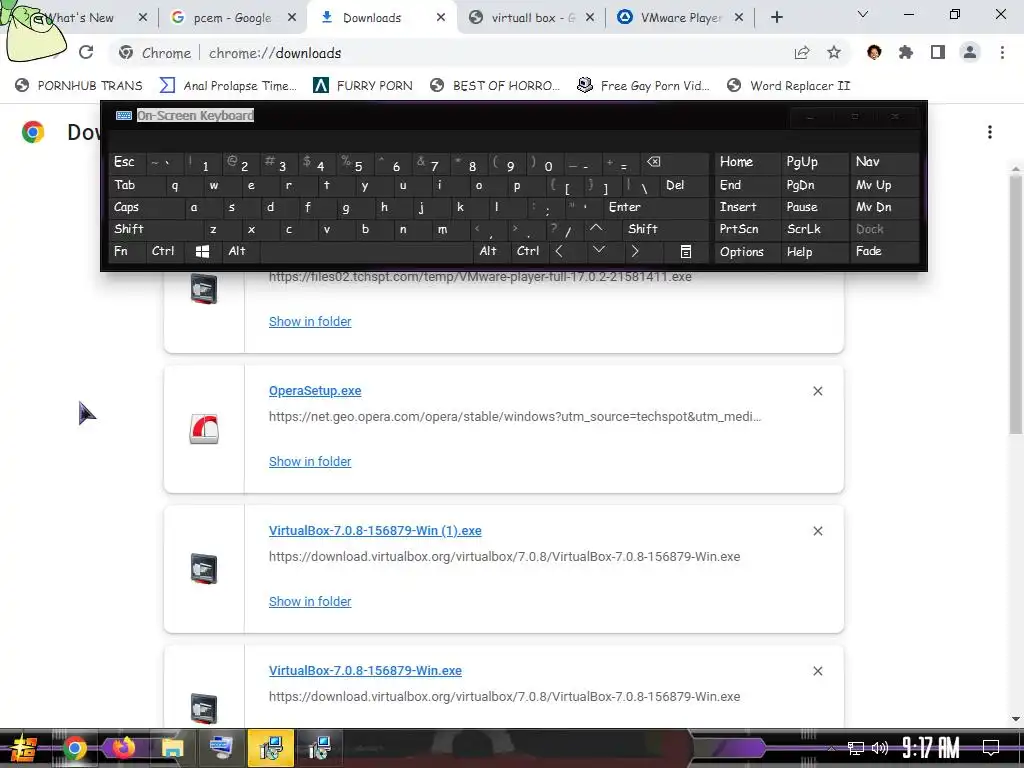The image size is (1024, 768).
Task: Open Firefox from the taskbar
Action: coord(122,748)
